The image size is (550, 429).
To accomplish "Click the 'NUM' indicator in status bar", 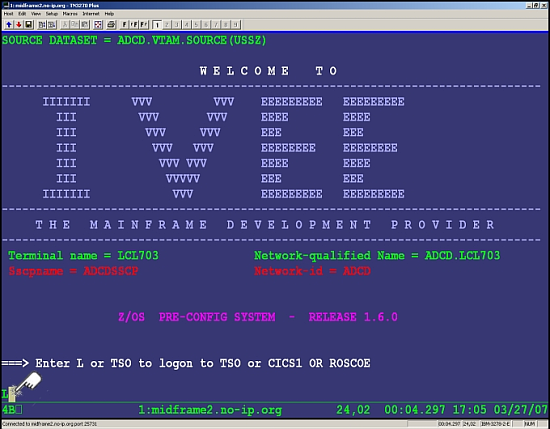I will [530, 424].
